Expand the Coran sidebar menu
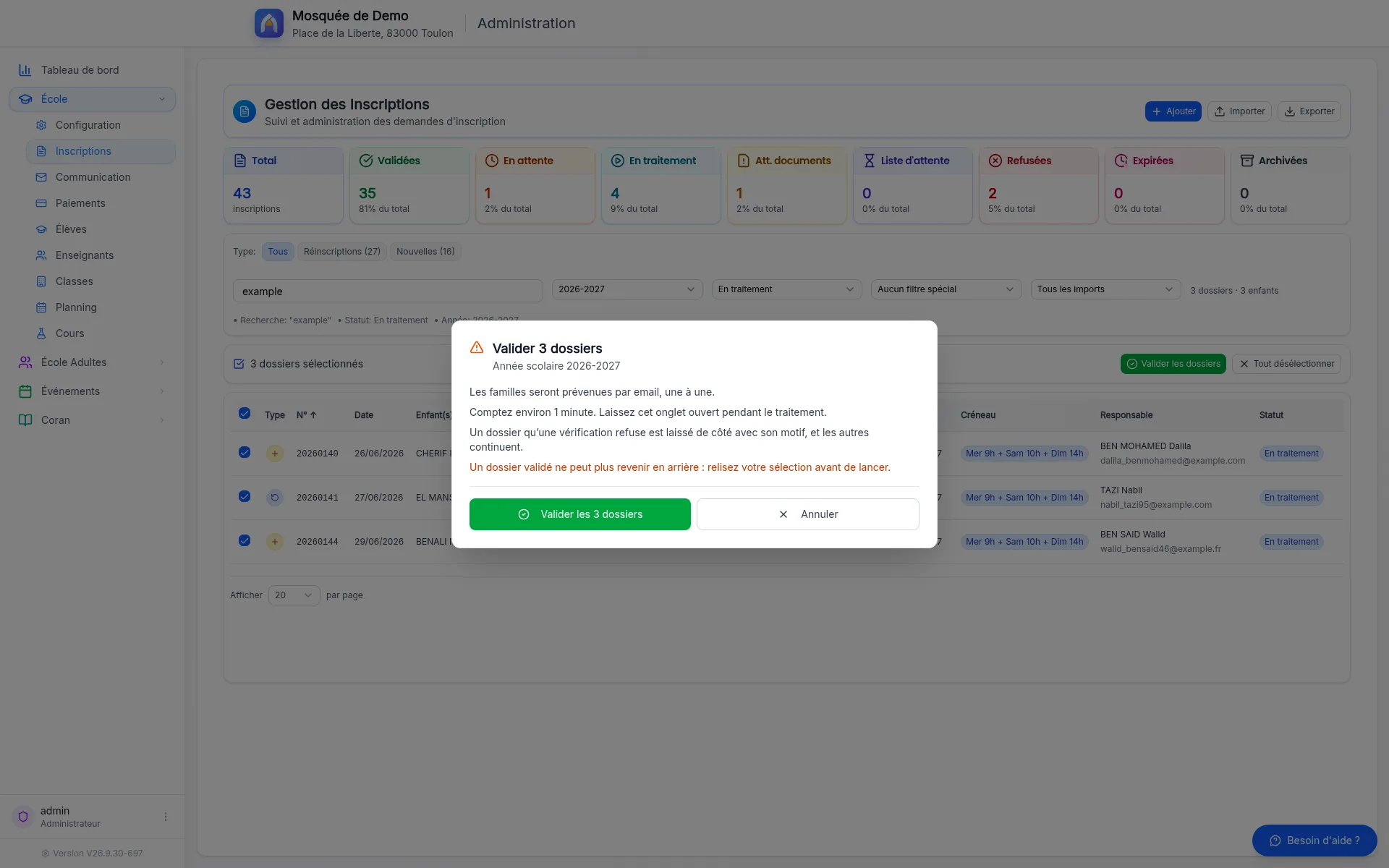 coord(92,420)
